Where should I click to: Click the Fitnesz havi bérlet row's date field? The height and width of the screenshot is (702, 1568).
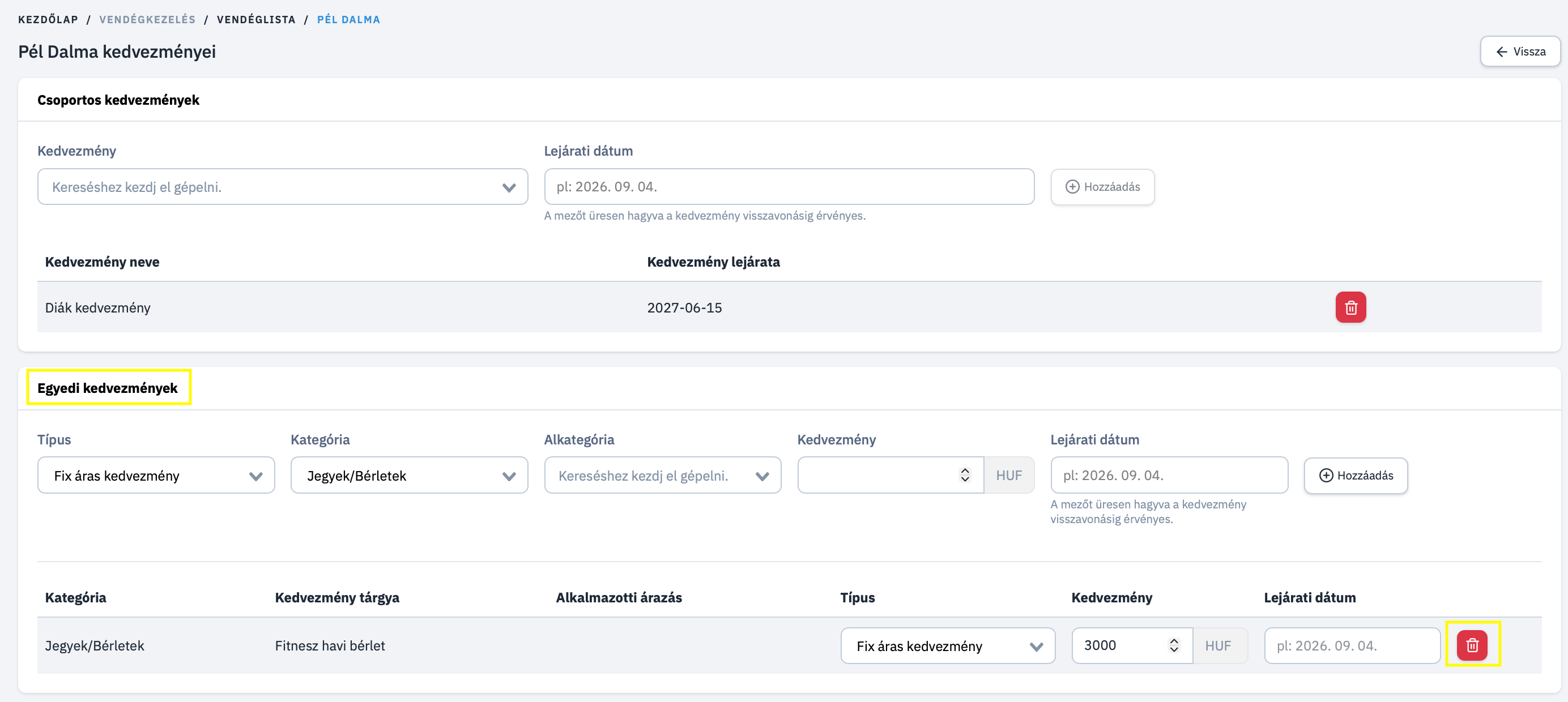click(1352, 645)
